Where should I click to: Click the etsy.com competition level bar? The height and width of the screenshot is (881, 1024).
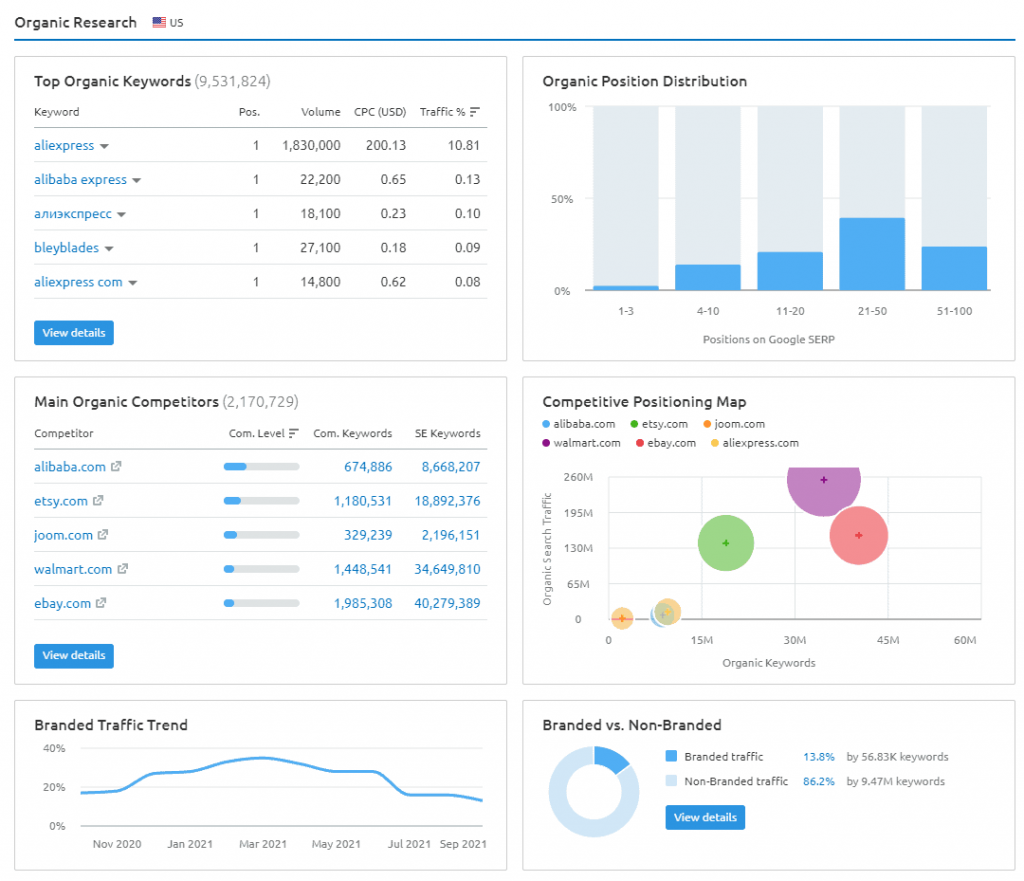tap(261, 501)
